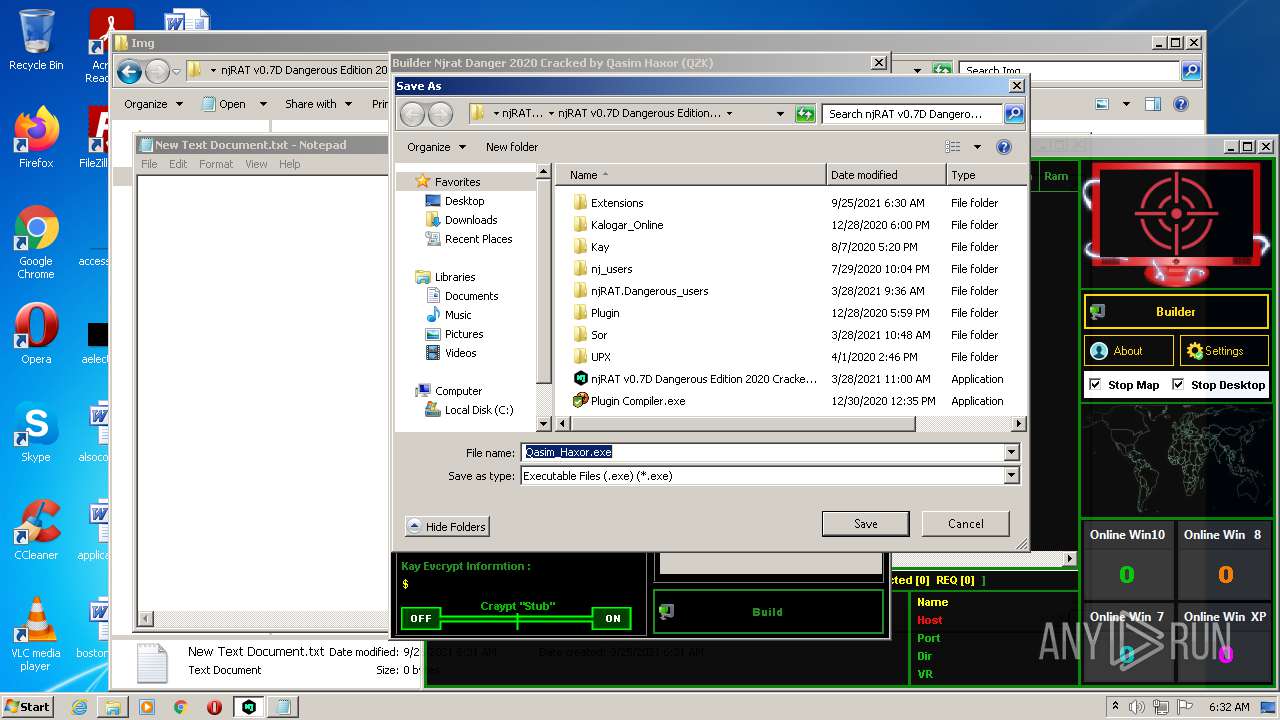Click the Build button
Screen dimensions: 1280x720
767,612
